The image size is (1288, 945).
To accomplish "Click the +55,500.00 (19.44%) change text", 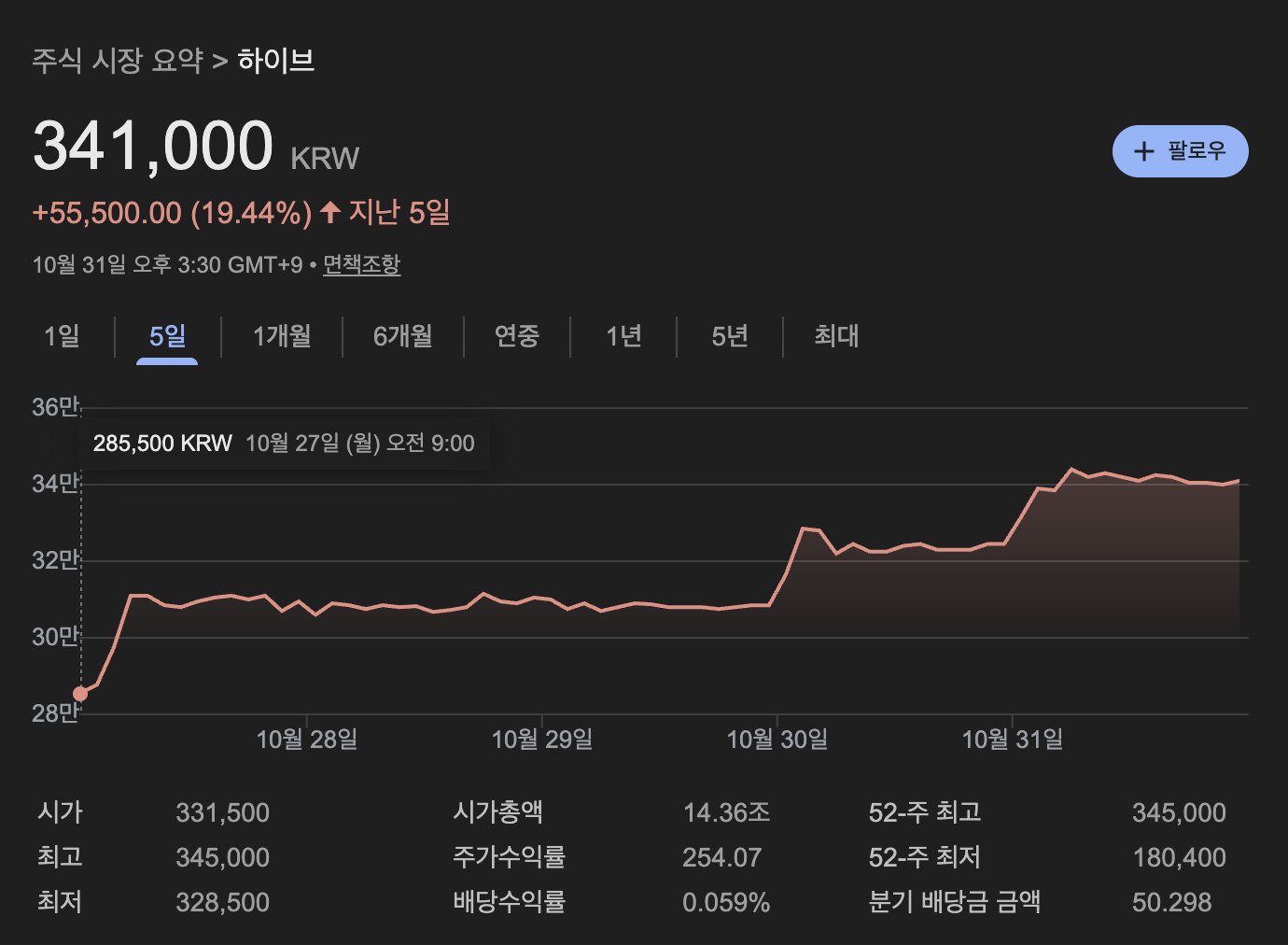I will [x=172, y=213].
